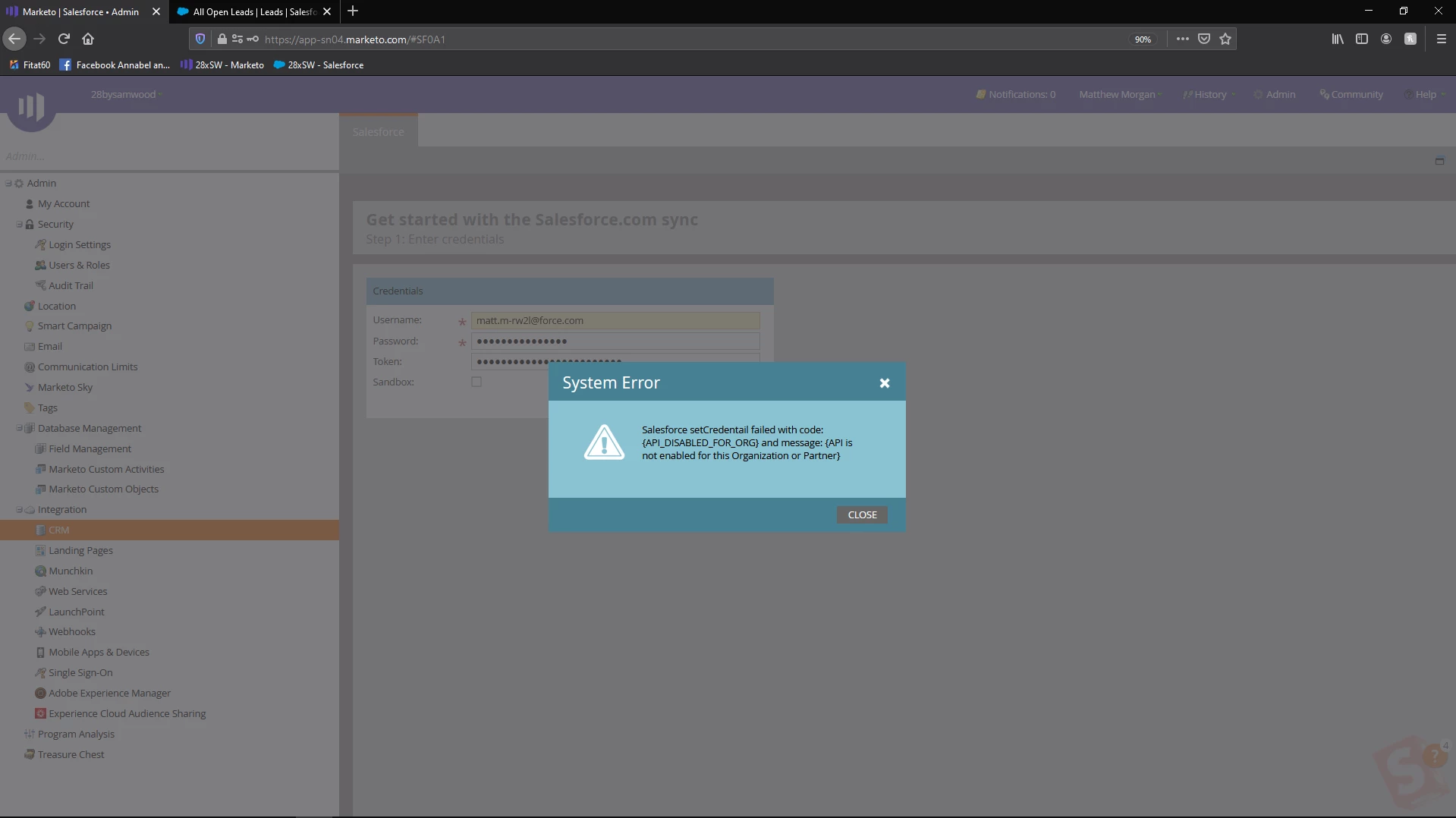Select My Account in the tree
Image resolution: width=1456 pixels, height=818 pixels.
click(63, 203)
